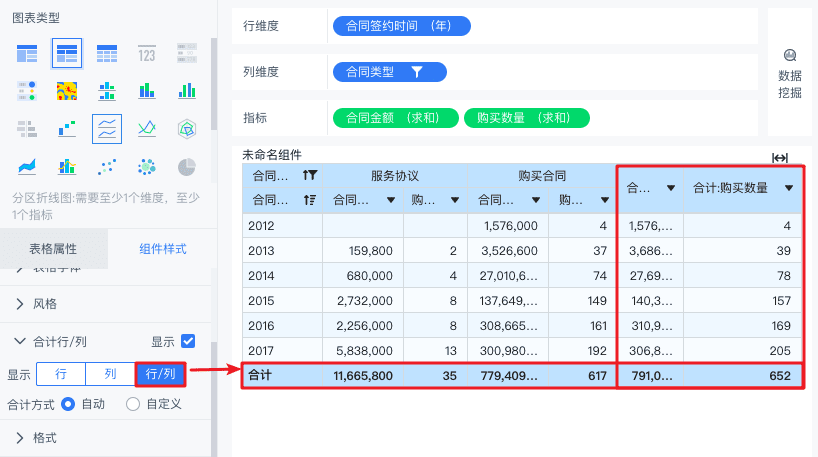The image size is (818, 457).
Task: Click the 2012 year row cell
Action: 282,226
